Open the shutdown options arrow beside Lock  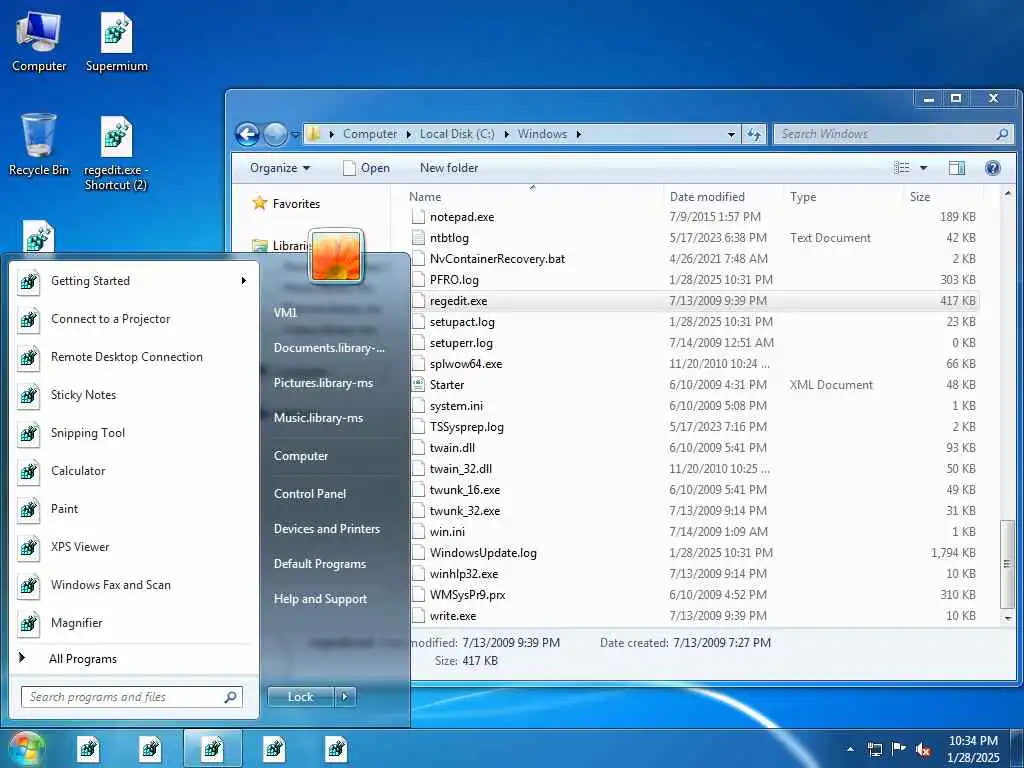(x=345, y=697)
